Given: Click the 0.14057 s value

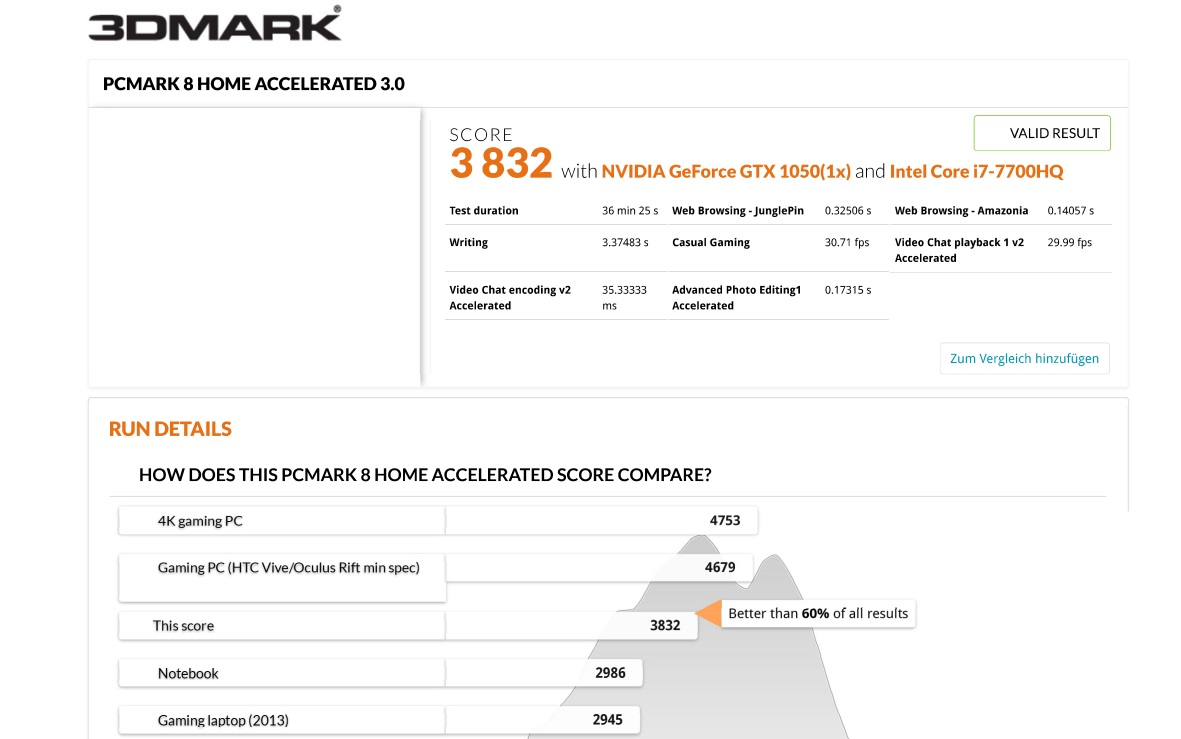Looking at the screenshot, I should click(x=1070, y=211).
